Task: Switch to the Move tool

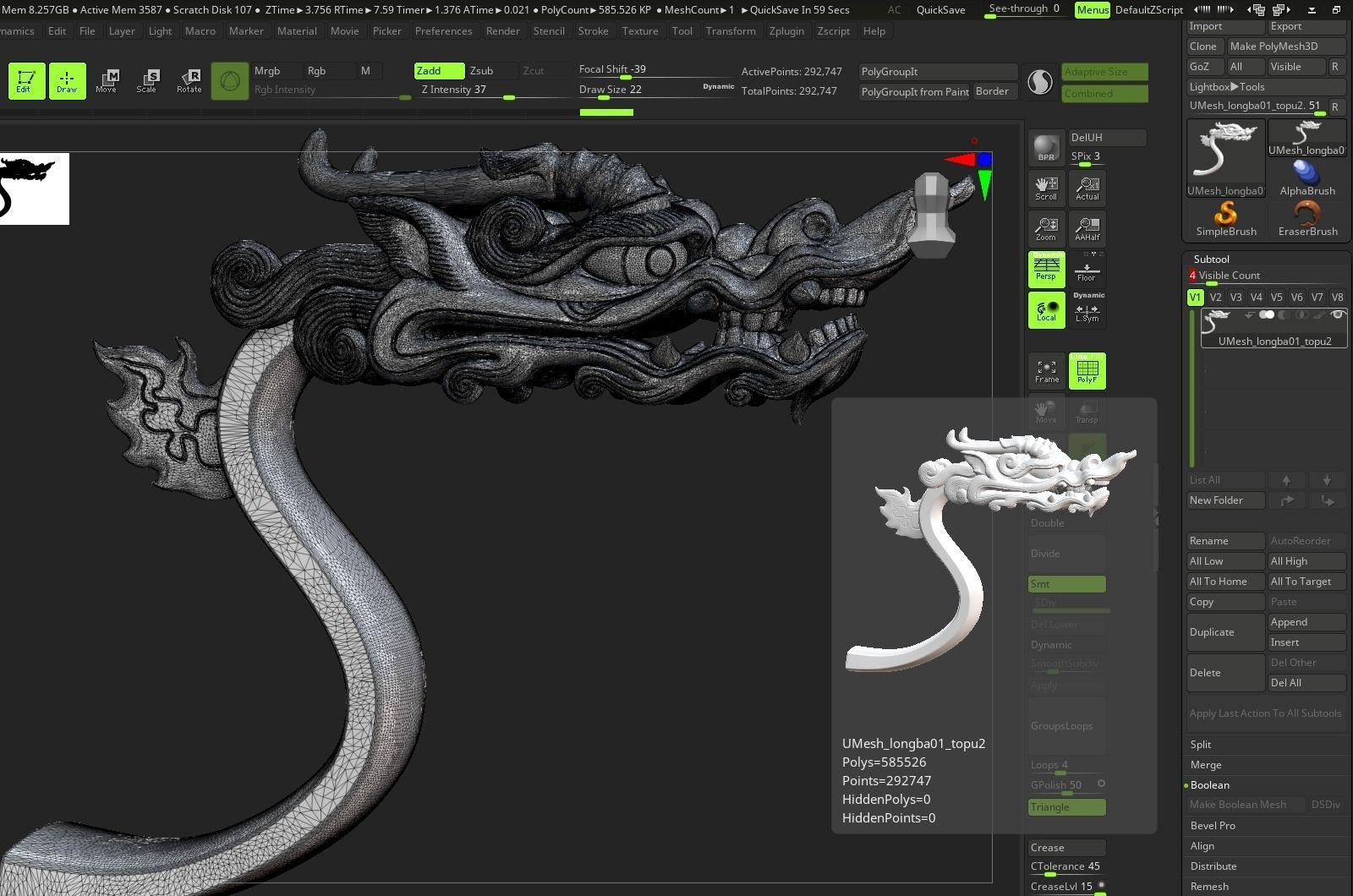Action: click(x=107, y=81)
